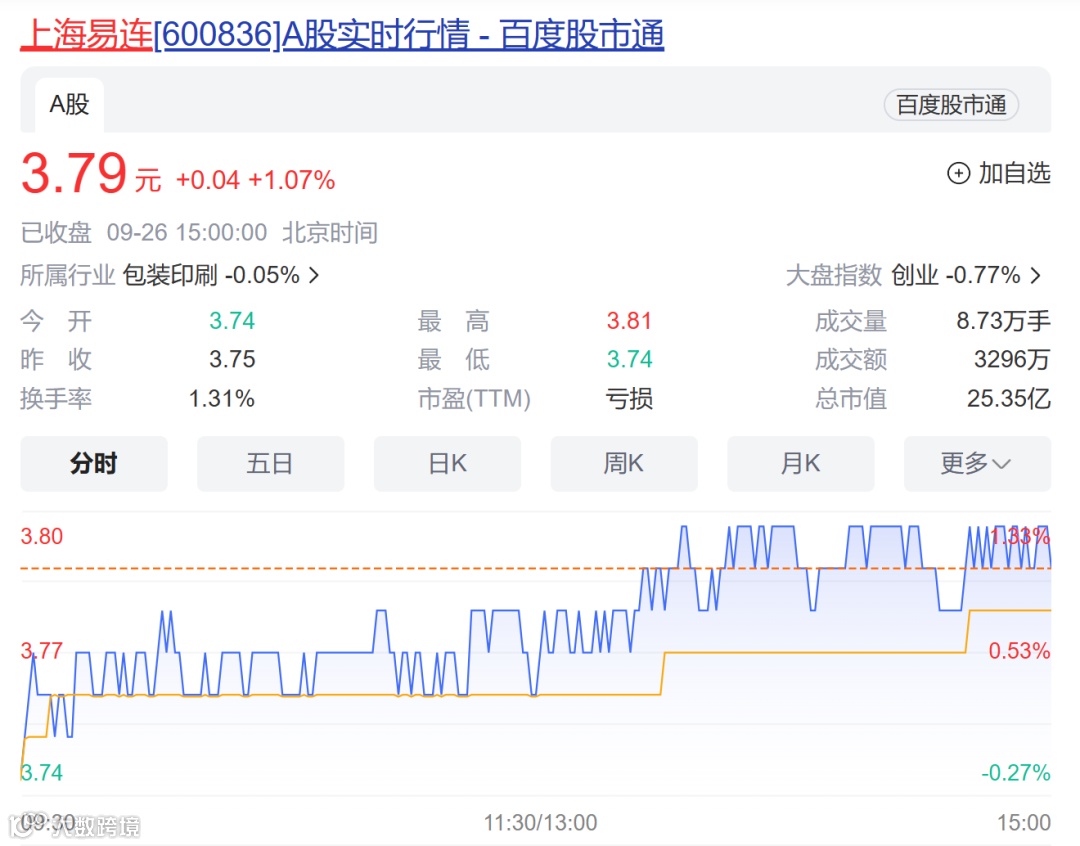The height and width of the screenshot is (846, 1080).
Task: Click the 0.53% axis label on chart
Action: pos(1019,650)
